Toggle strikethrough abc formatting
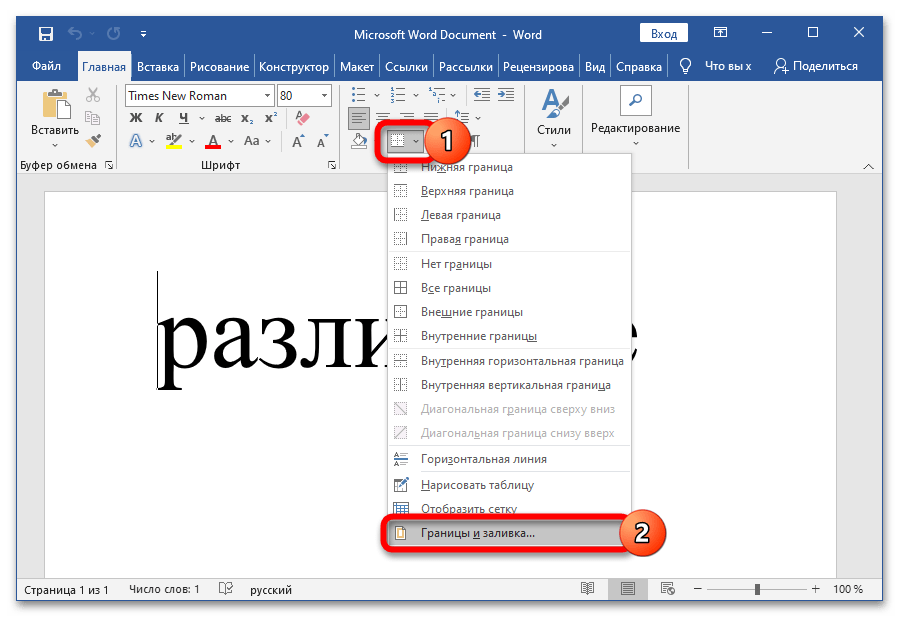This screenshot has height=617, width=899. click(x=223, y=118)
